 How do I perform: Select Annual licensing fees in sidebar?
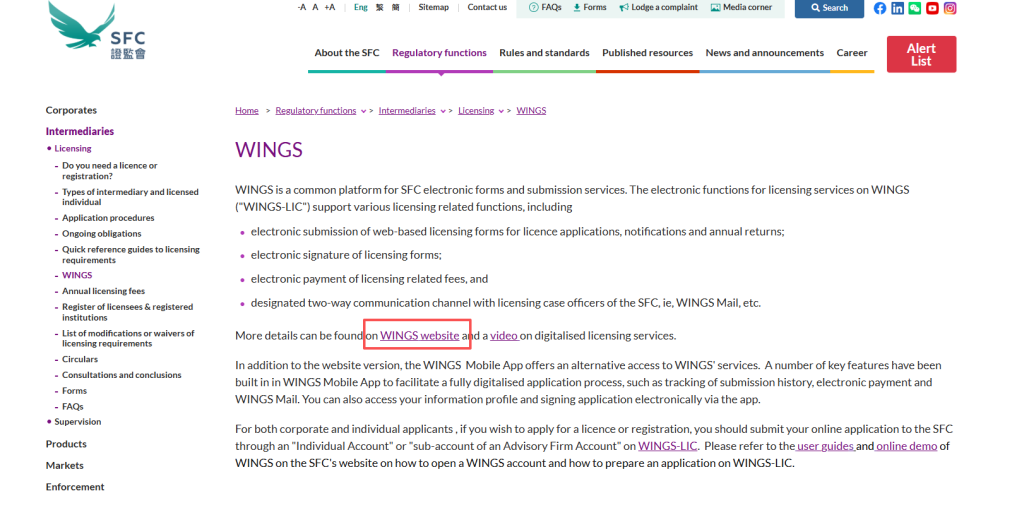click(103, 291)
